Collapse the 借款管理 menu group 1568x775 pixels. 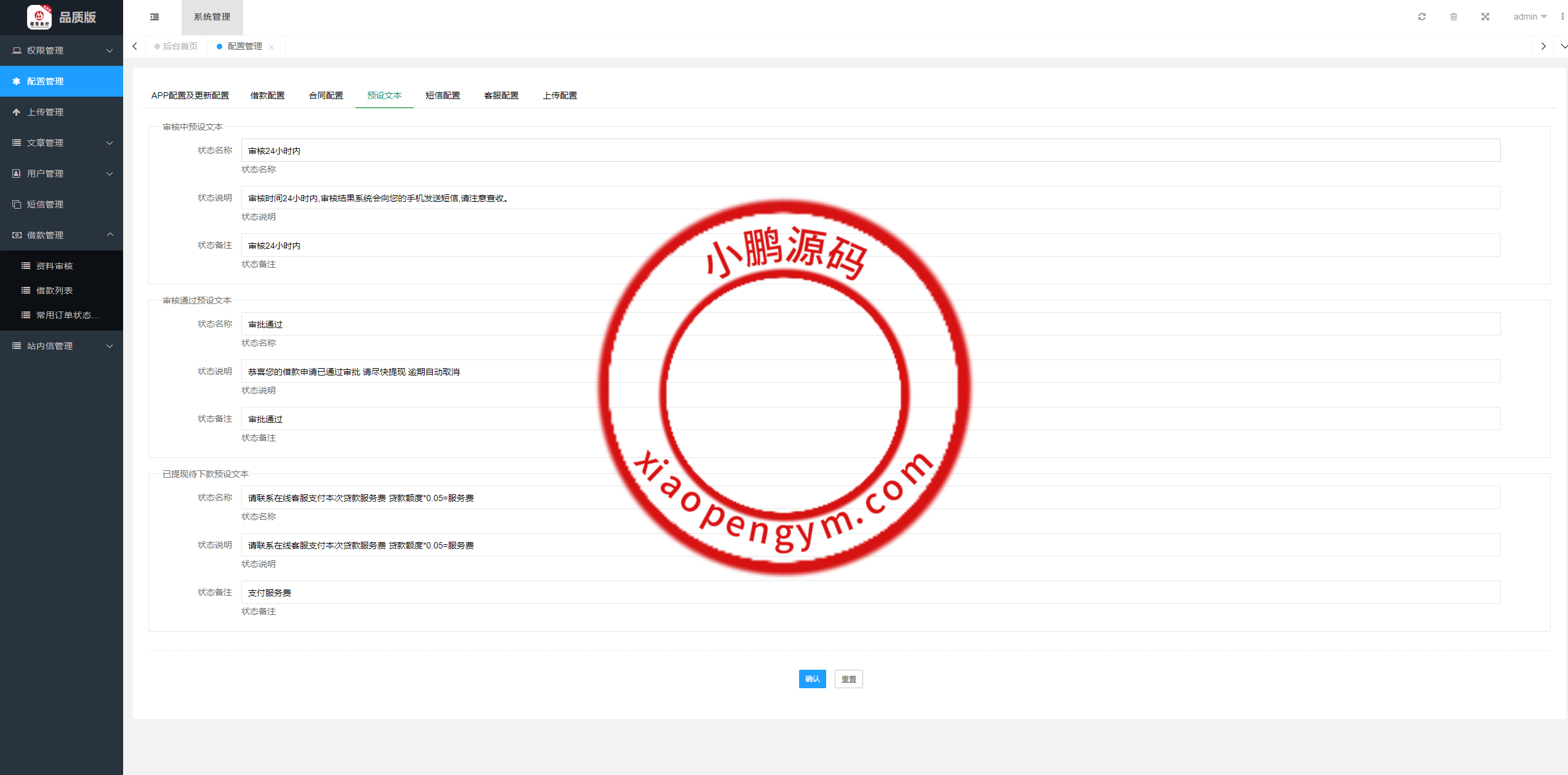45,235
